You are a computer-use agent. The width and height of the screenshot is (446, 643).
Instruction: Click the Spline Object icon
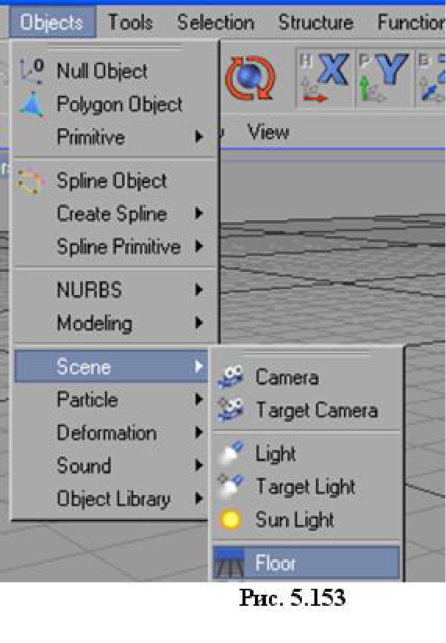30,181
